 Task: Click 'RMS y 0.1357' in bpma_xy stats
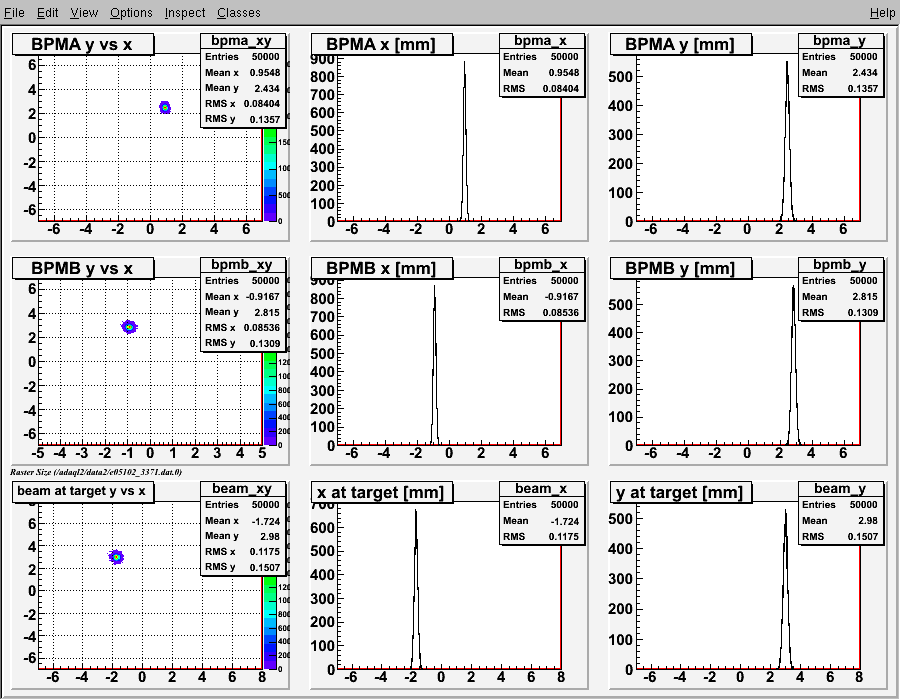coord(243,119)
